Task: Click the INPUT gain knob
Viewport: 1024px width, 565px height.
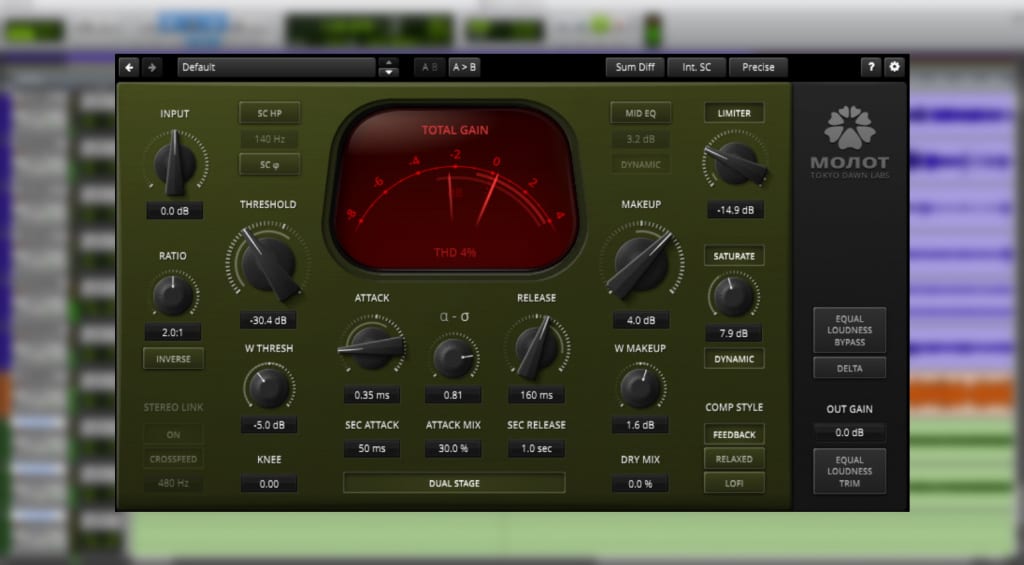Action: (x=175, y=163)
